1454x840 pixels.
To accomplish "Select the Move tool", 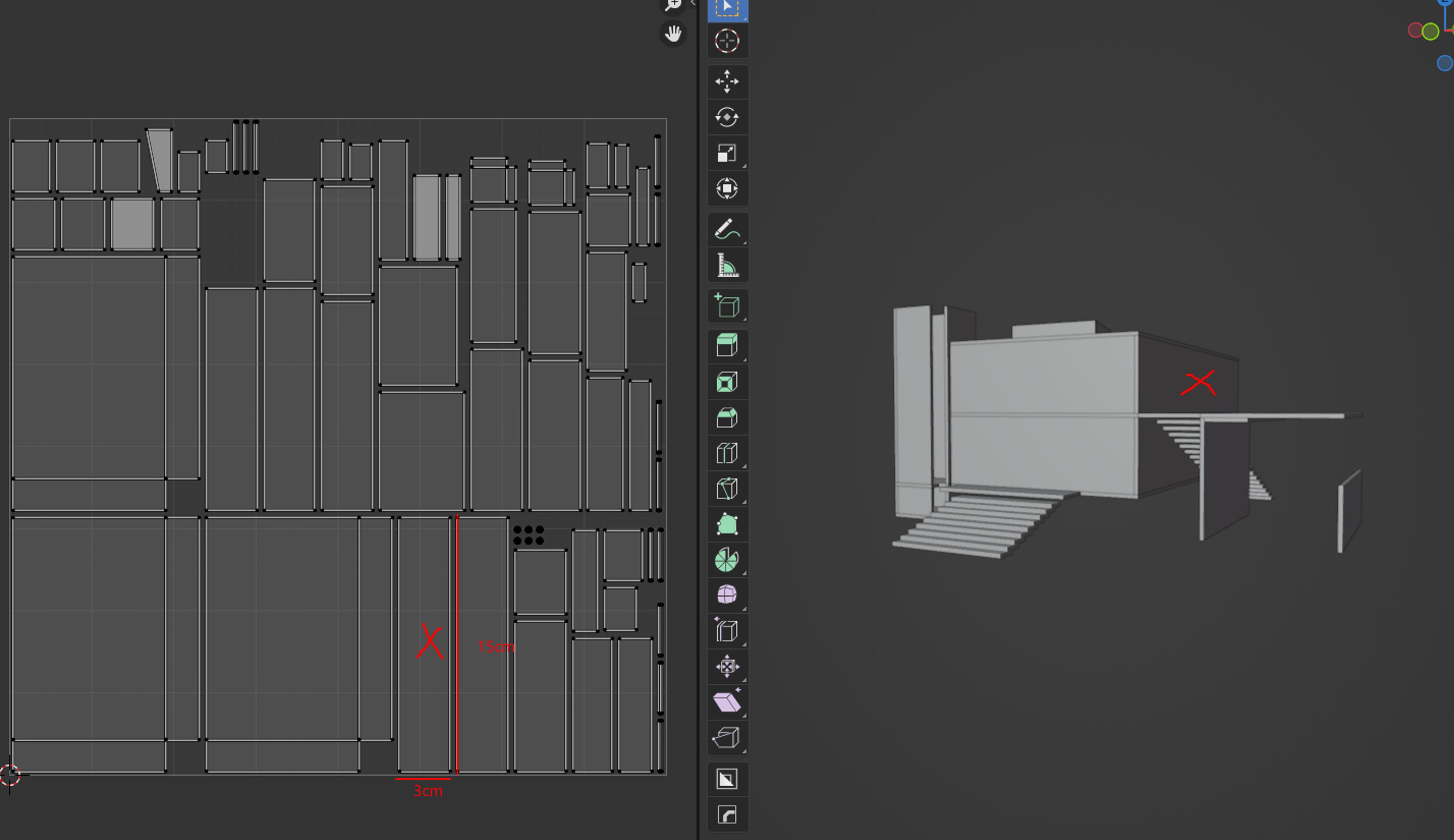I will pos(727,81).
